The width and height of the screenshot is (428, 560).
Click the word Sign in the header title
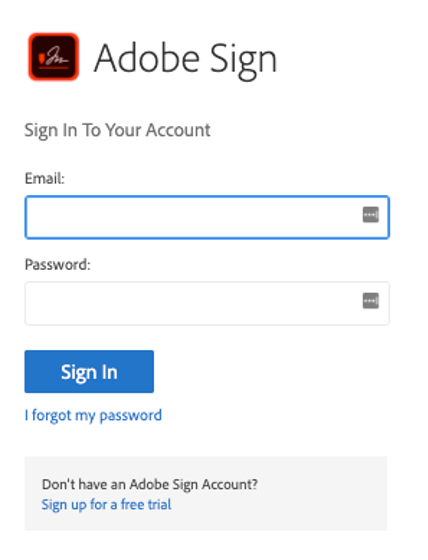pyautogui.click(x=243, y=61)
